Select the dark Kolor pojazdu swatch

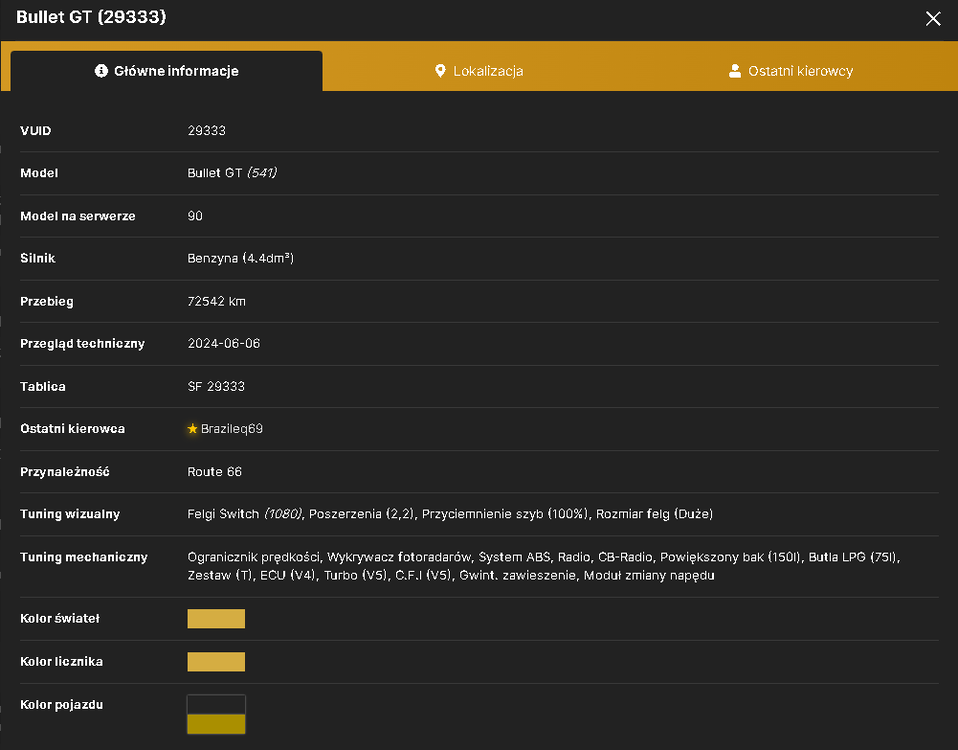pyautogui.click(x=216, y=704)
